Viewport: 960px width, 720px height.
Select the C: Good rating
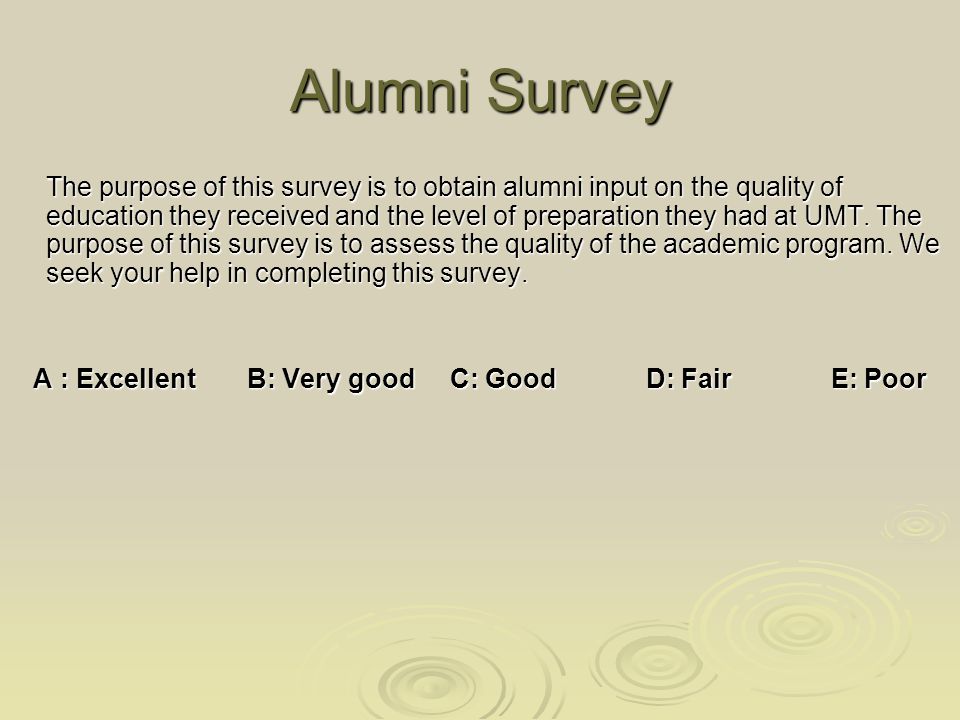[x=503, y=378]
